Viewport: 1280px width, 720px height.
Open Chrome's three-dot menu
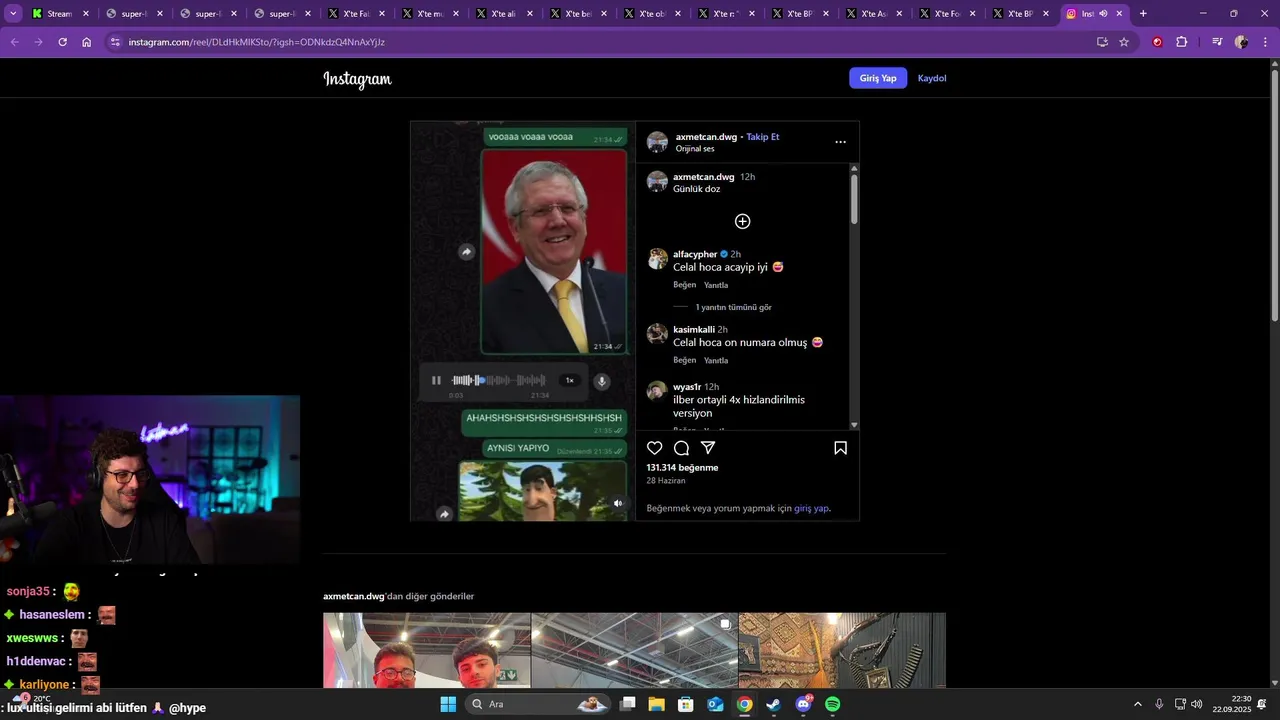click(1265, 42)
